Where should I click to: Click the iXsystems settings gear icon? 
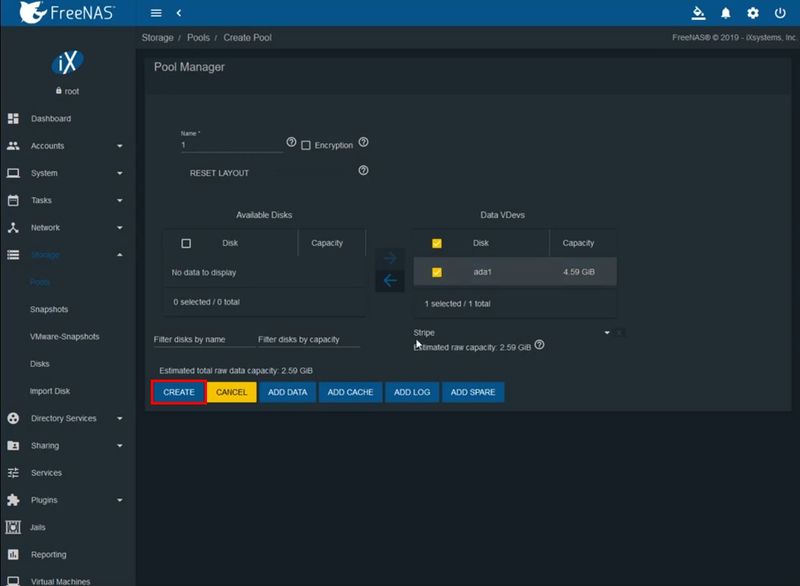pos(752,13)
